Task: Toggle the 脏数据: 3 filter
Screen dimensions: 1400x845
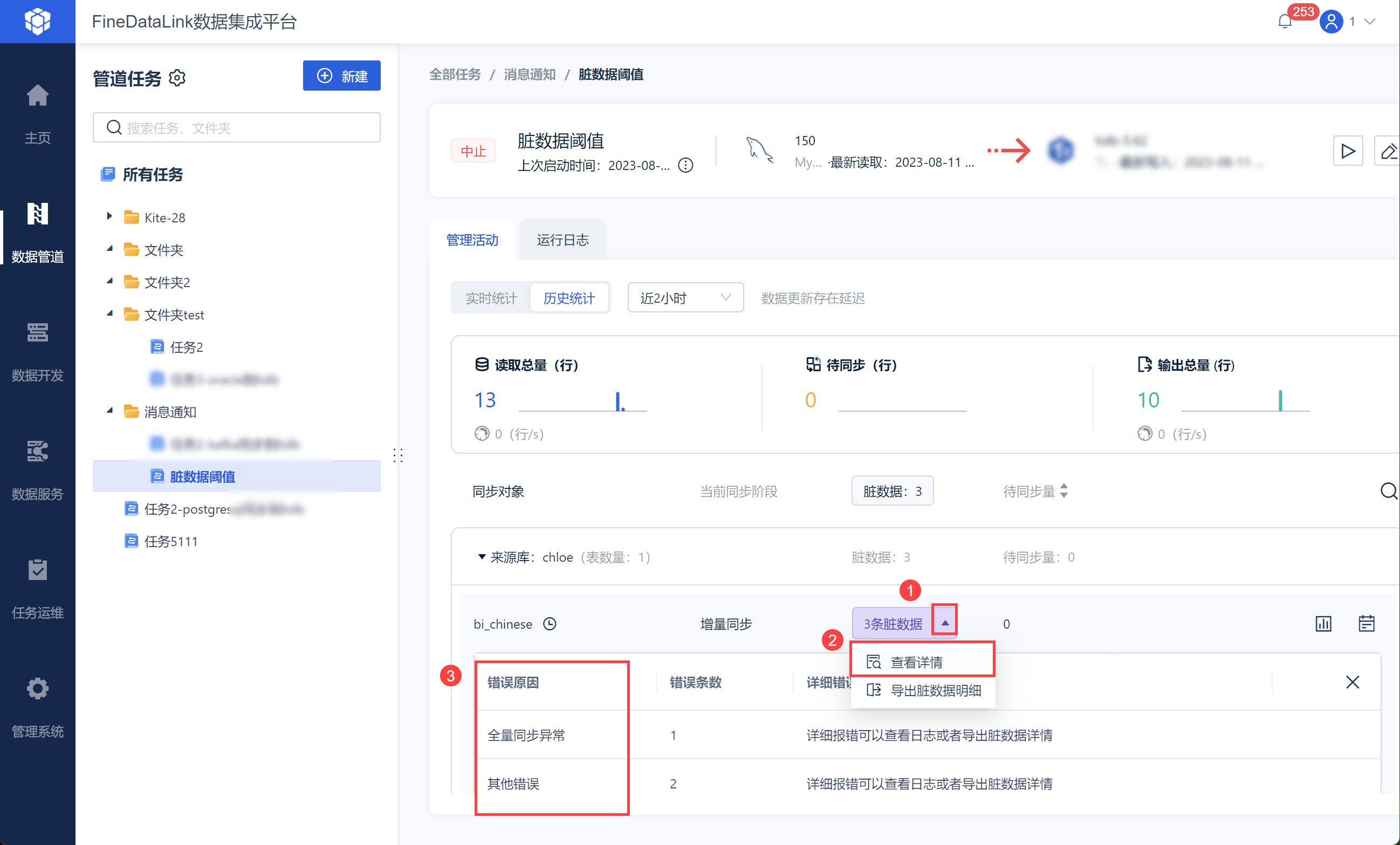Action: pos(892,490)
